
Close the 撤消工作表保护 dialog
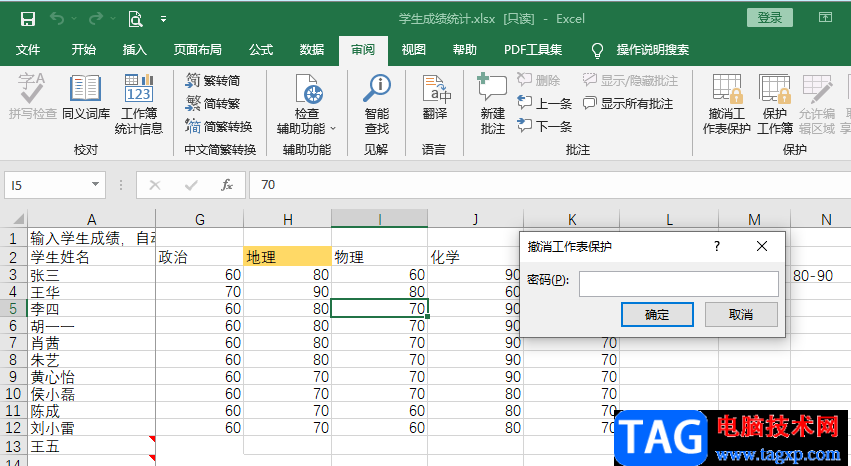point(761,246)
